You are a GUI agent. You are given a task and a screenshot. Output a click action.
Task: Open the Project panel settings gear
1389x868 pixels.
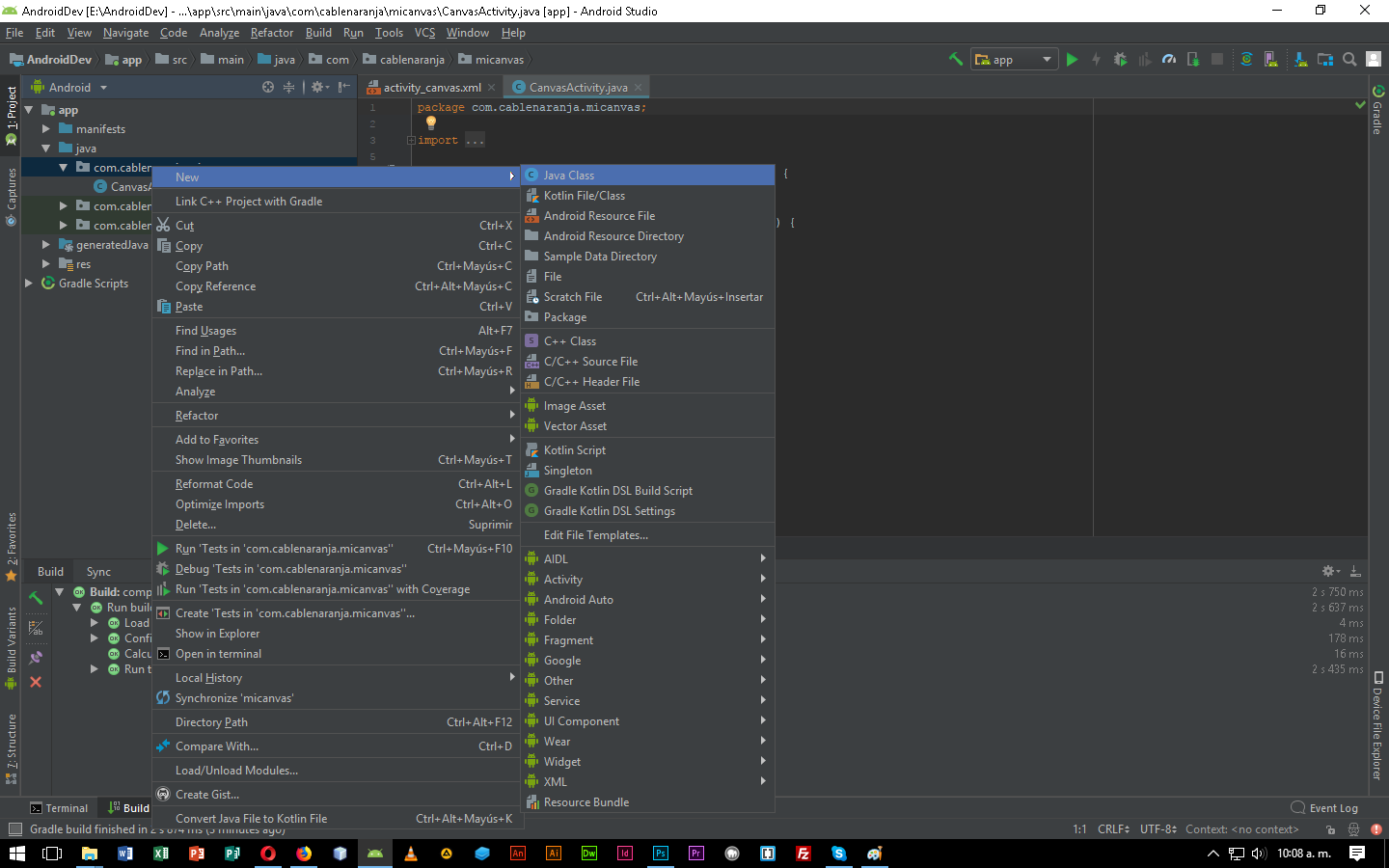[319, 87]
